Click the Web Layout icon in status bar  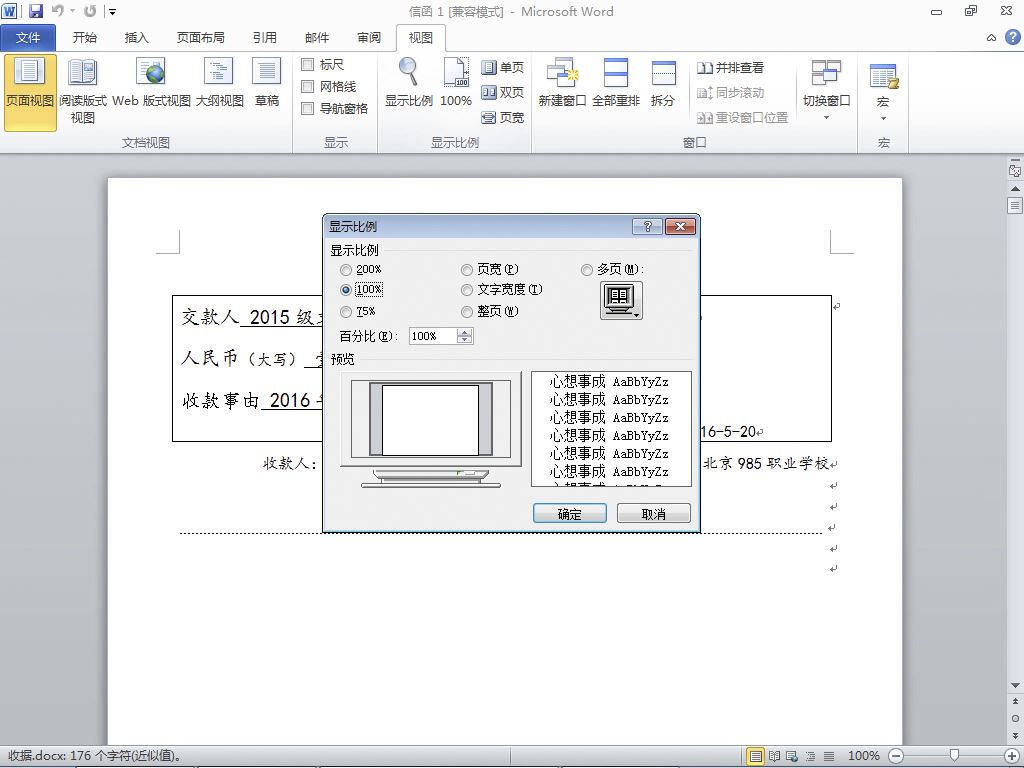click(x=792, y=756)
